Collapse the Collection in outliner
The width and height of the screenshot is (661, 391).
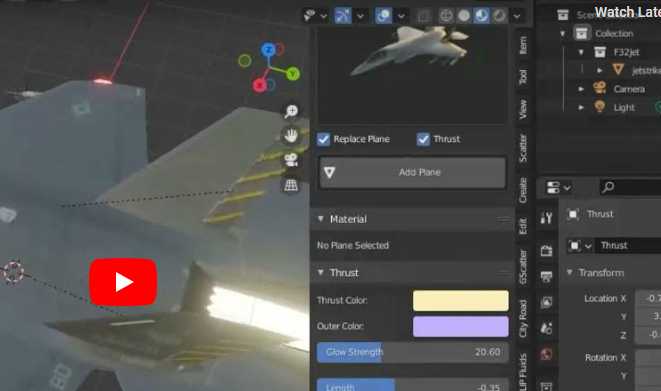[563, 33]
